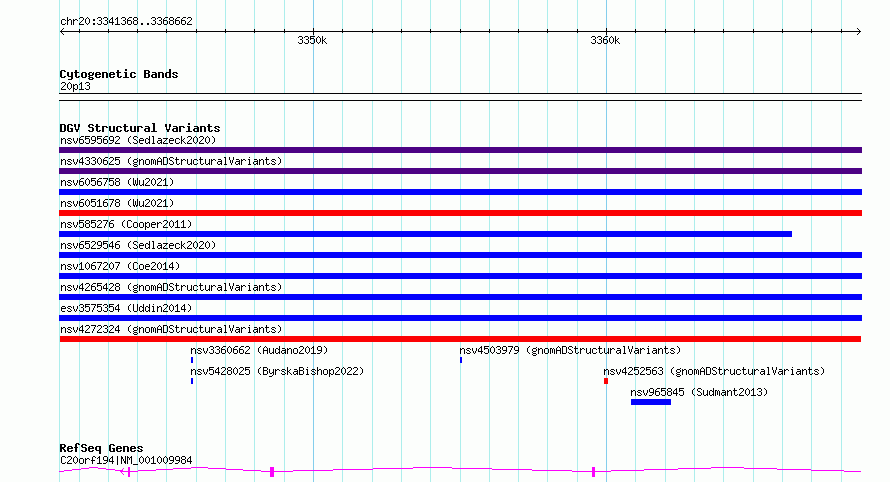Screen dimensions: 890x482
Task: Click the small red marker under nsv4252563
Action: pyautogui.click(x=606, y=381)
